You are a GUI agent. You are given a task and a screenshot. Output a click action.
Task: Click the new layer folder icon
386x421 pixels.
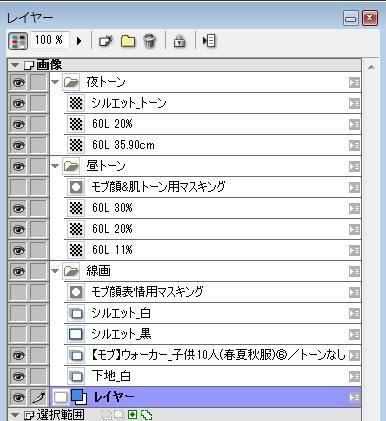[x=128, y=41]
